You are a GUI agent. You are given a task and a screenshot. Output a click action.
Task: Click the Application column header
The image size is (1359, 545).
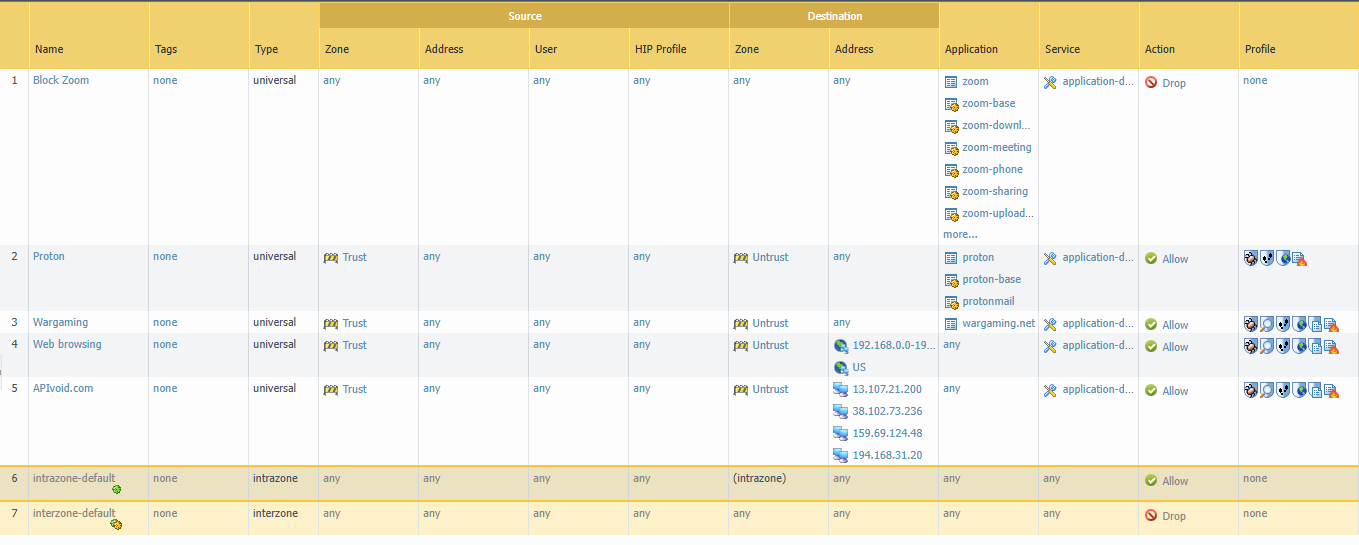pyautogui.click(x=989, y=49)
